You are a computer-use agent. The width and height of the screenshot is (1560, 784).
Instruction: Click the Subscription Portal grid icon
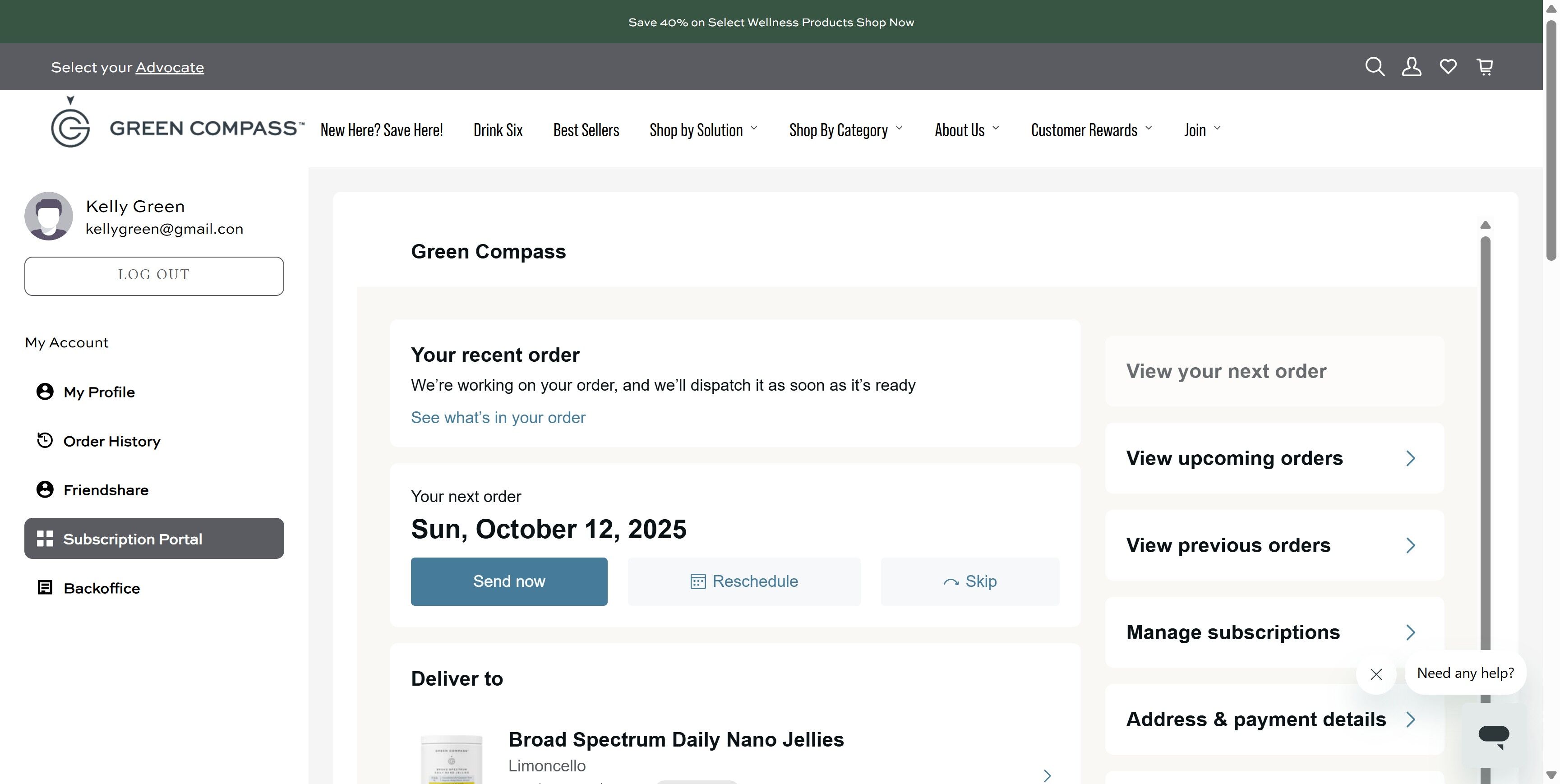tap(45, 539)
